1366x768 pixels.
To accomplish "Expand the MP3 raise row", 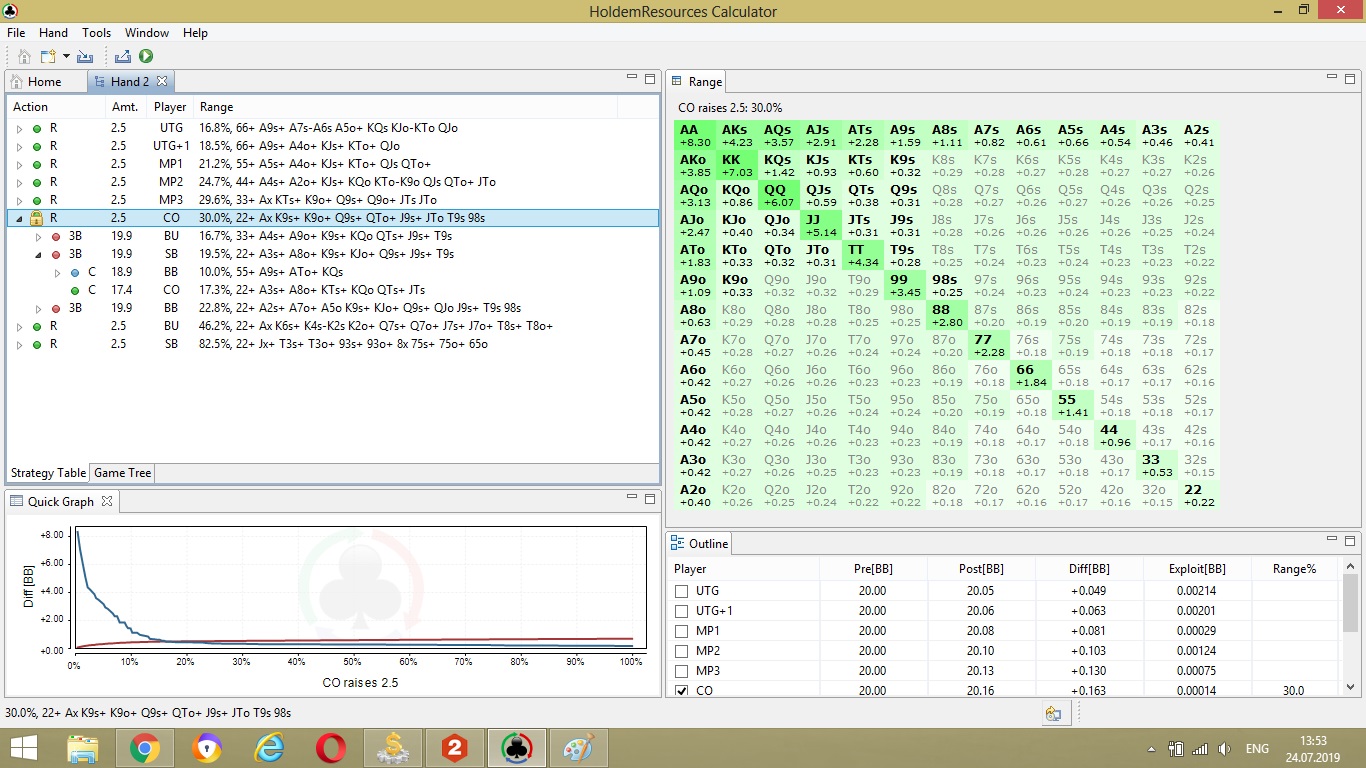I will tap(19, 201).
